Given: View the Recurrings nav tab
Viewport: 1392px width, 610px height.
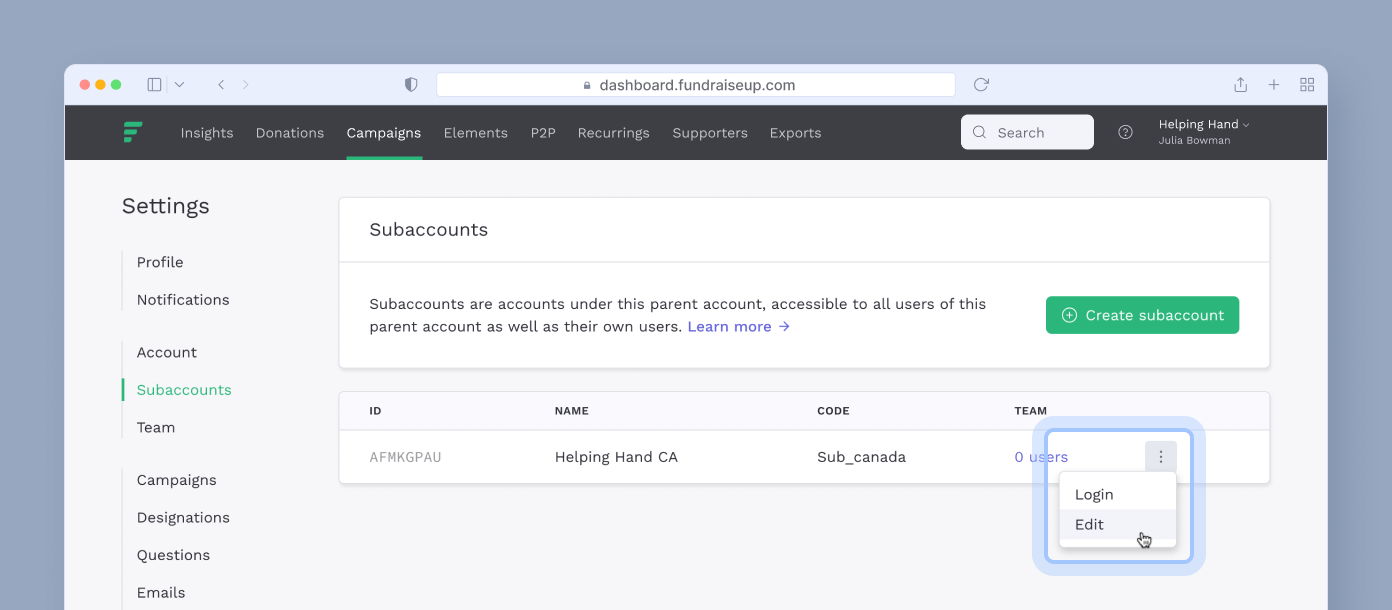Looking at the screenshot, I should (614, 133).
